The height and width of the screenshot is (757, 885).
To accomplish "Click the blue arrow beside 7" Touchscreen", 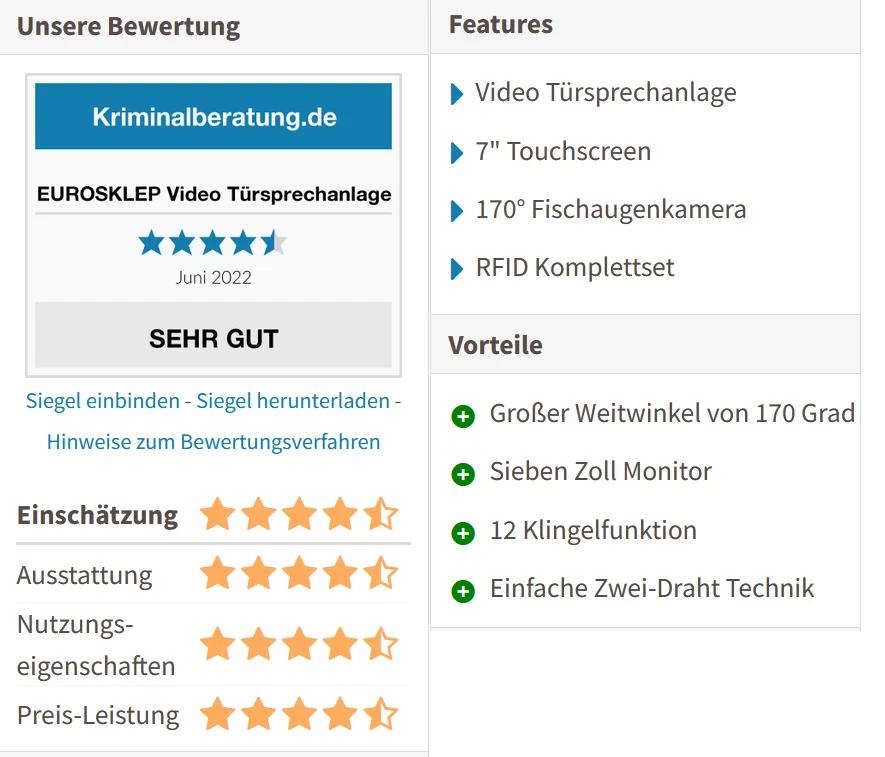I will [x=458, y=153].
